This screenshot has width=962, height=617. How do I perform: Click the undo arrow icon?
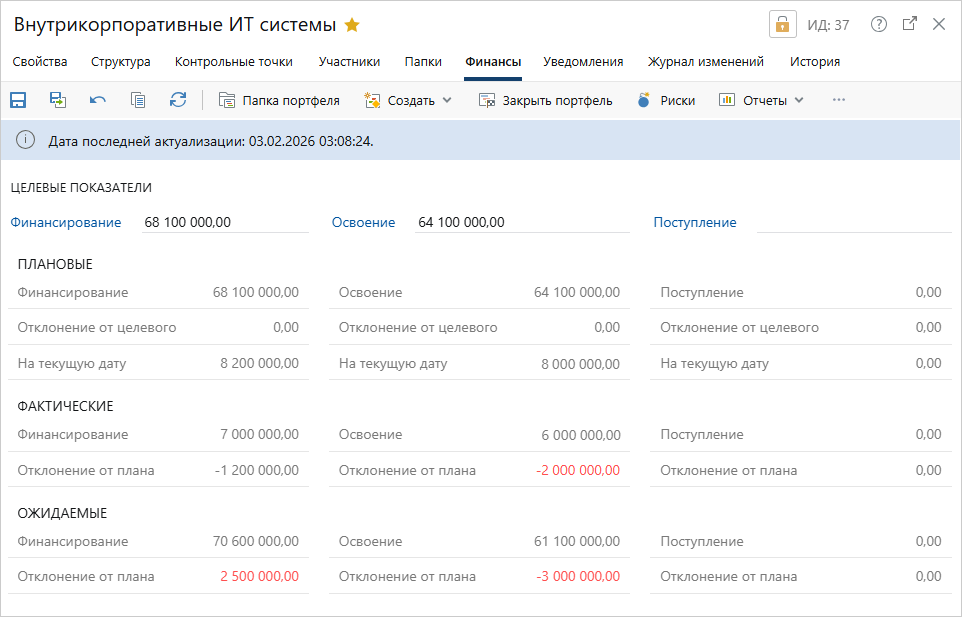pos(98,100)
